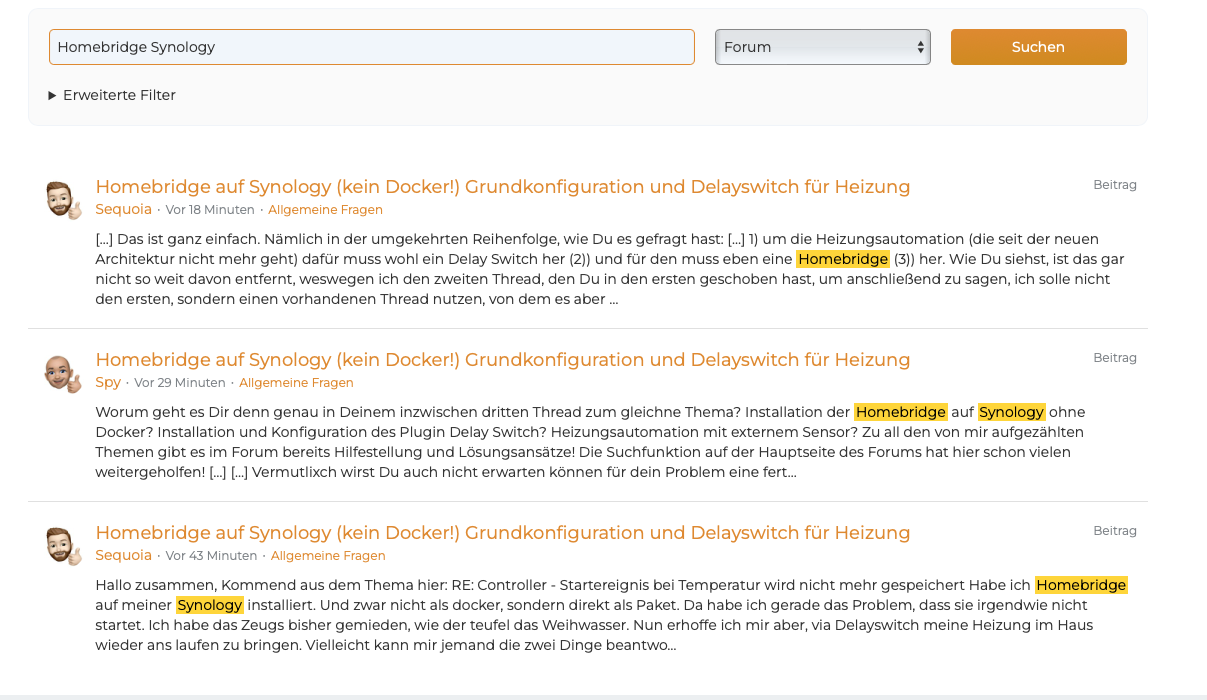Screen dimensions: 1207x700
Task: Click the "Vor 18 Minuten" timestamp
Action: [x=210, y=210]
